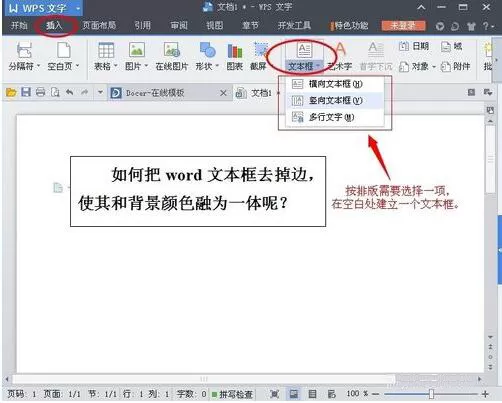
Task: Collapse the ribbon with the up chevron
Action: pos(421,7)
